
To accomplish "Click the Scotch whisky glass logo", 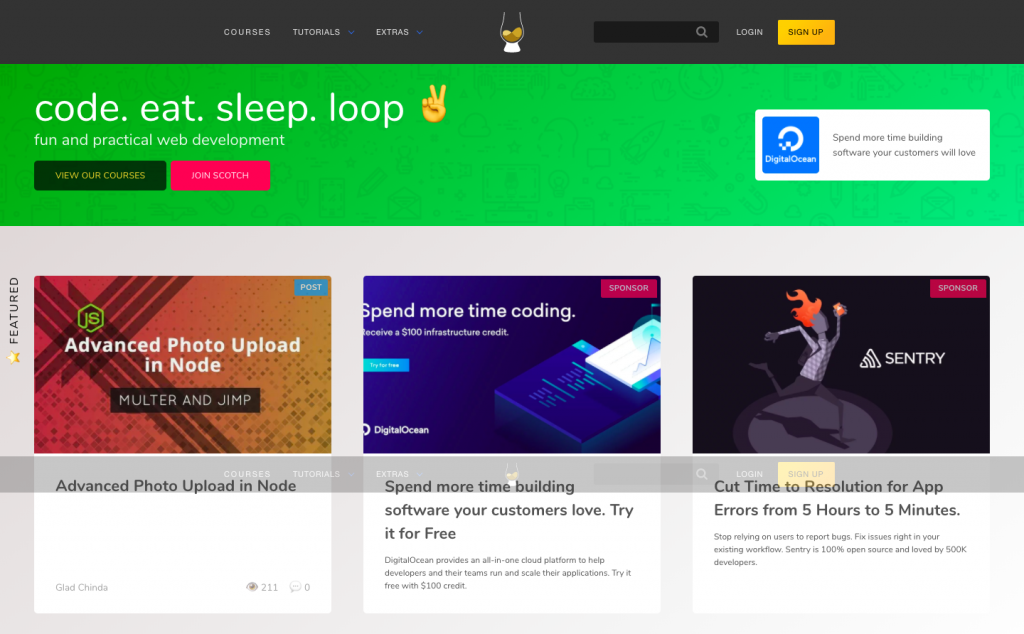I will [x=511, y=32].
